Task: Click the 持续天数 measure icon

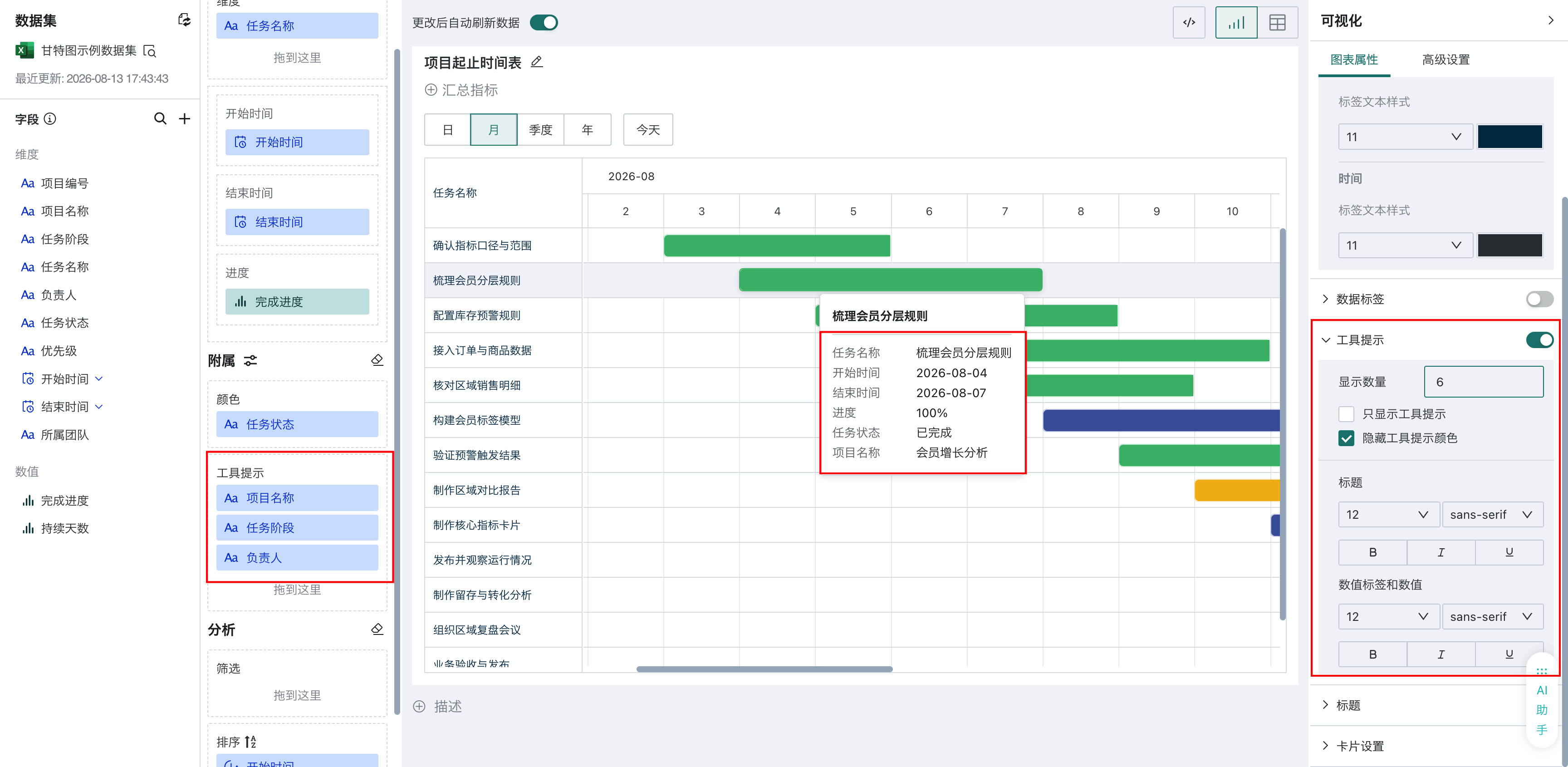Action: click(28, 528)
